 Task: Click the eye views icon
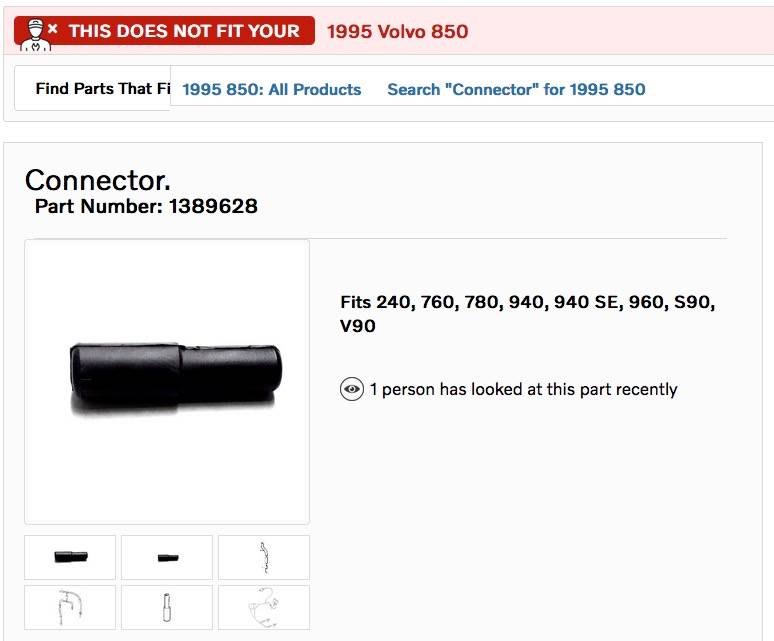click(x=352, y=389)
